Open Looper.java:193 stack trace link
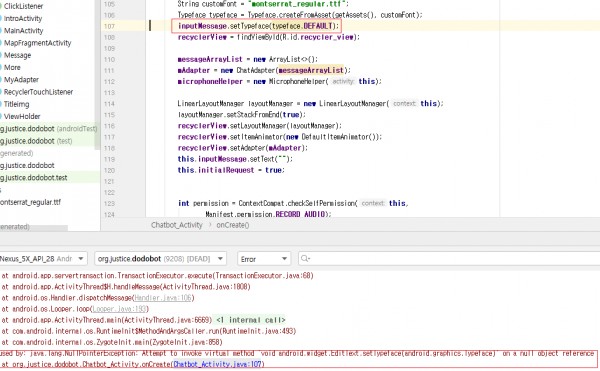 (x=119, y=309)
